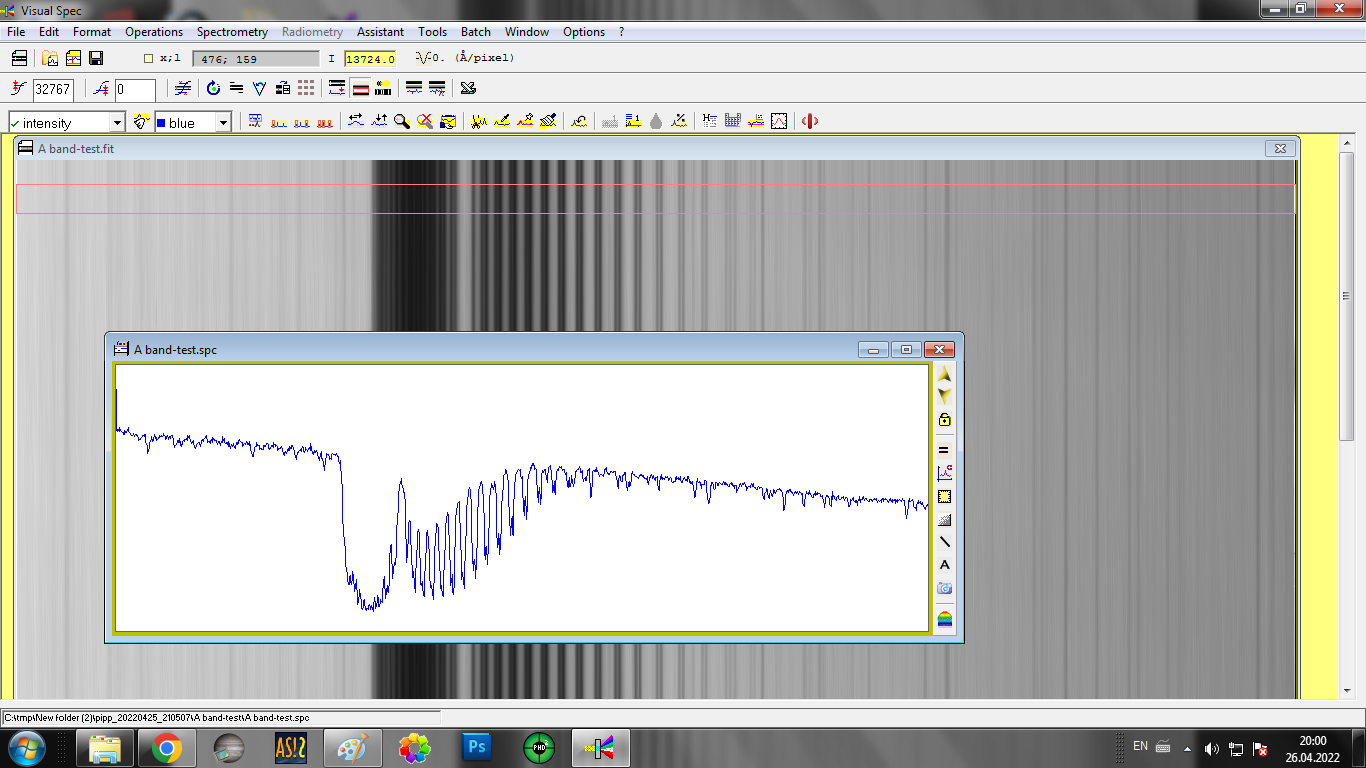
Task: Click the high threshold field showing 32767
Action: pyautogui.click(x=53, y=90)
